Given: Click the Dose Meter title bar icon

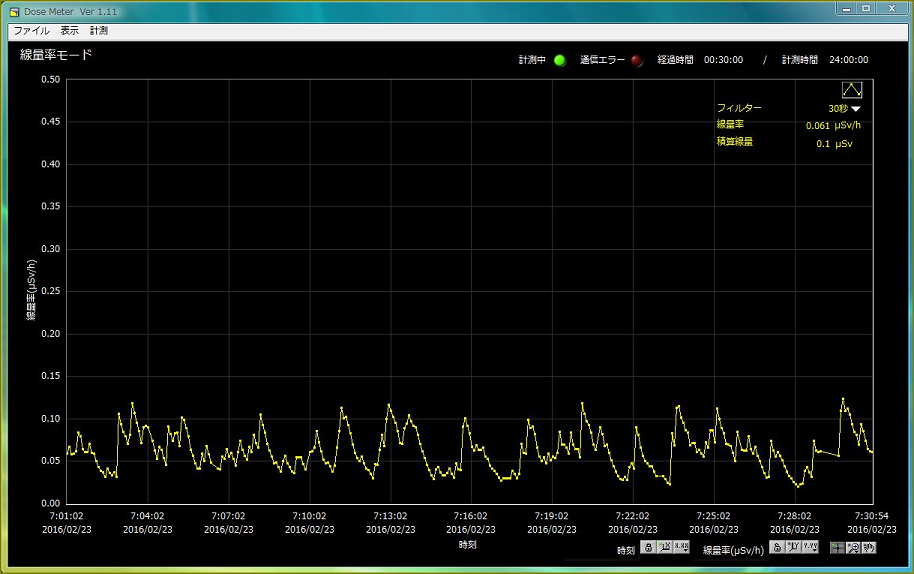Looking at the screenshot, I should coord(14,11).
